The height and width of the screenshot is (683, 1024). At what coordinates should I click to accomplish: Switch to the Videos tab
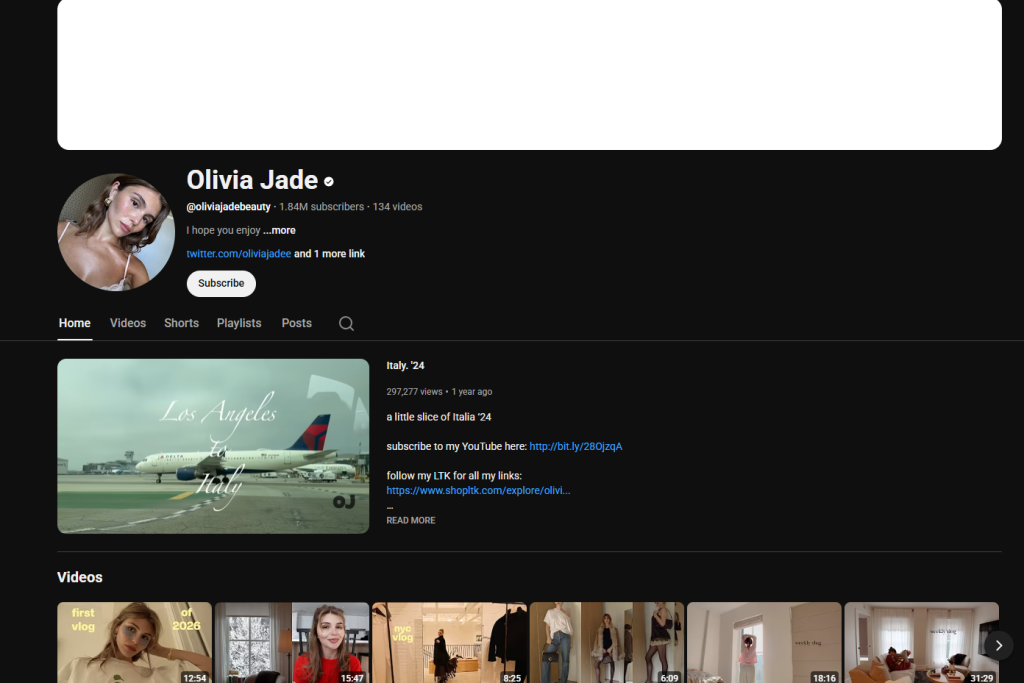coord(127,323)
